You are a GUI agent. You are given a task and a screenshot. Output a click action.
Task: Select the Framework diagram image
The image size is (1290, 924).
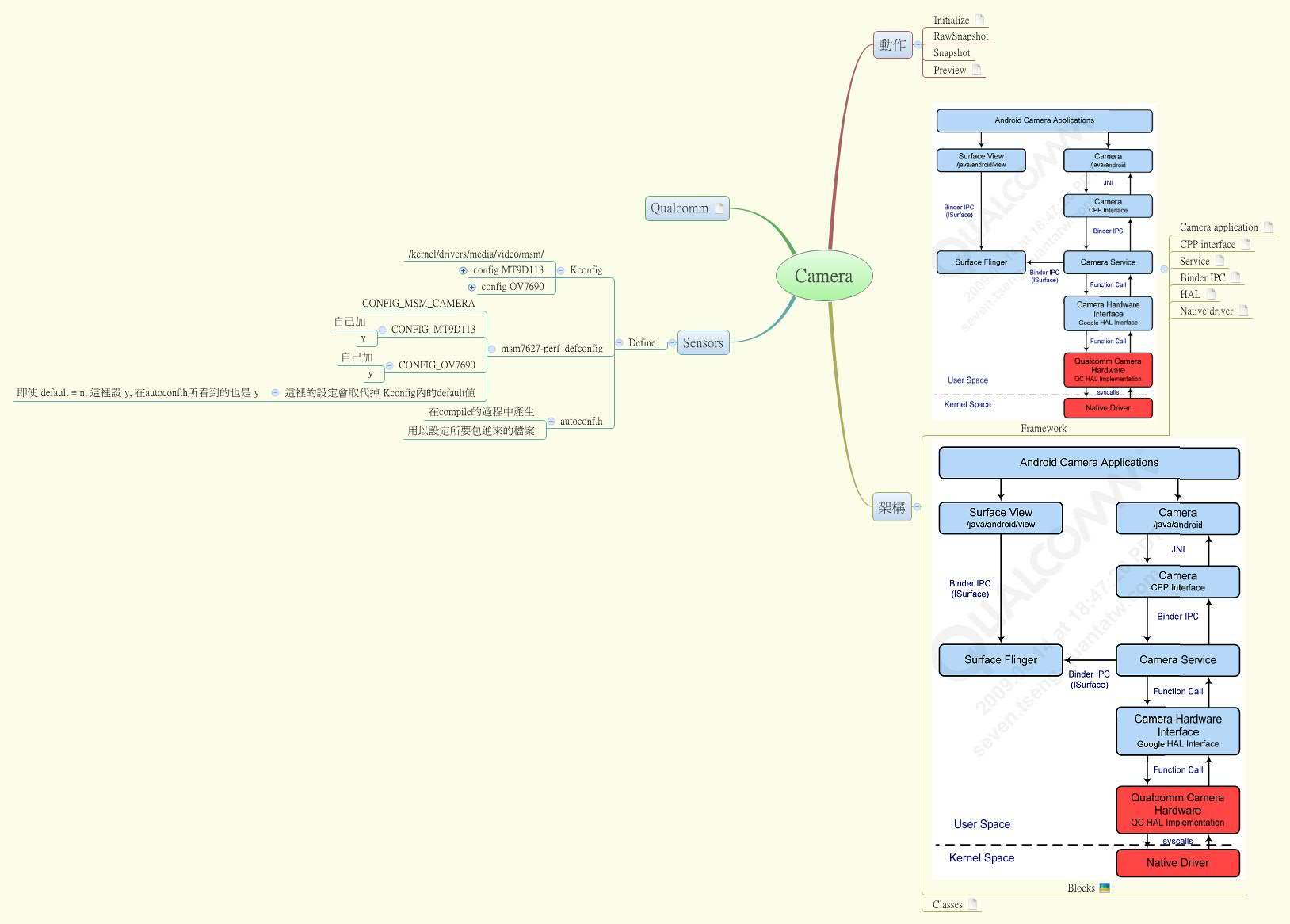[1044, 263]
